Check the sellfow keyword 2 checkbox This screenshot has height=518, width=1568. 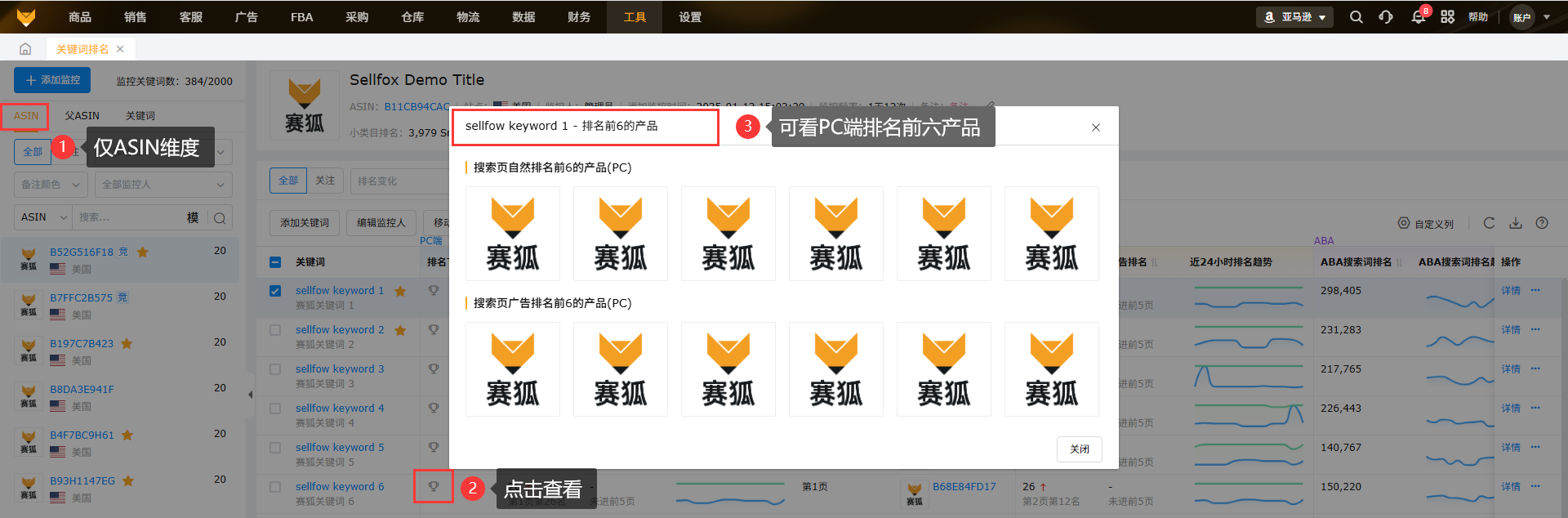(x=275, y=330)
